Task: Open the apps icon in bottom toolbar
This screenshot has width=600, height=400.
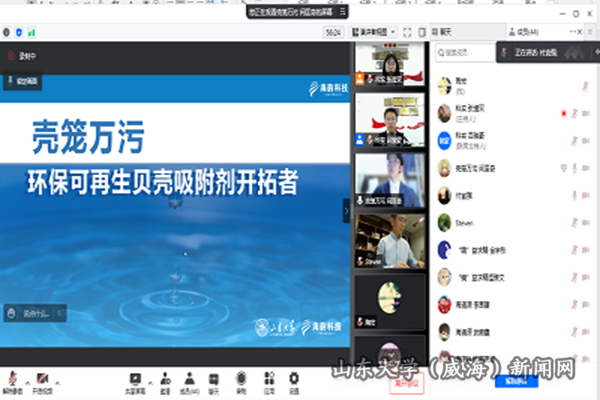Action: tap(269, 383)
